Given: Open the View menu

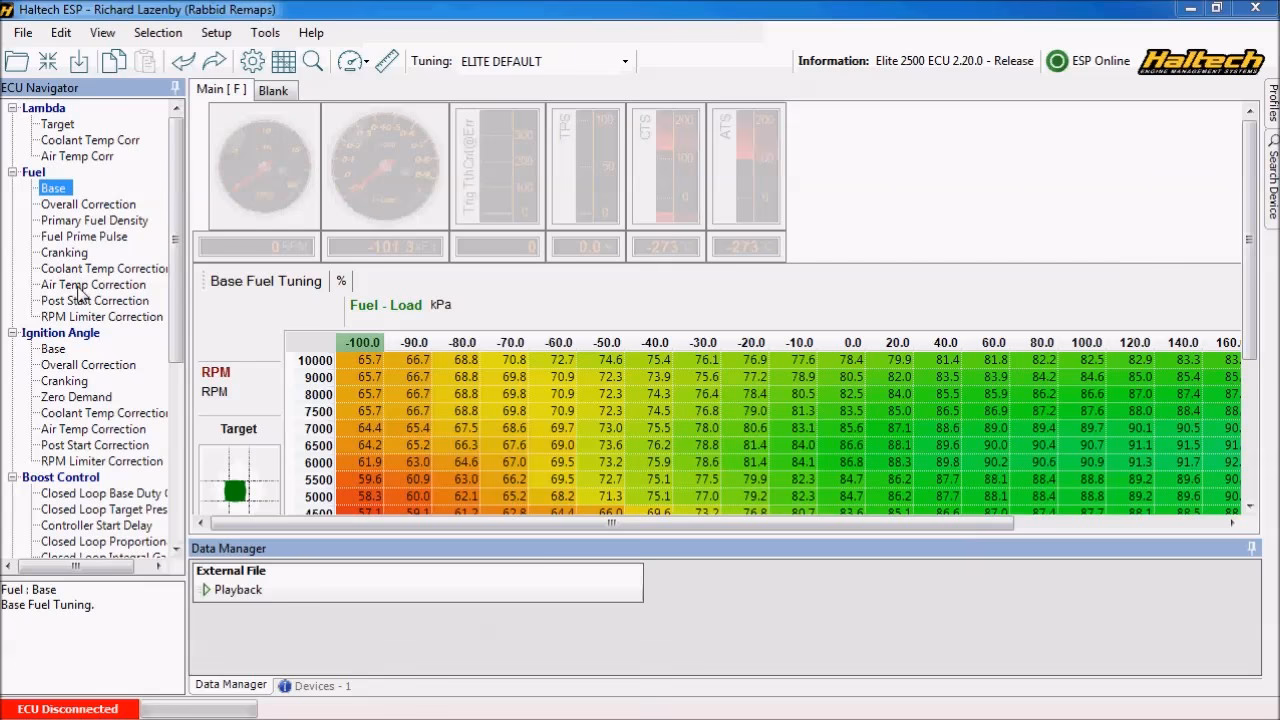Looking at the screenshot, I should pos(102,33).
